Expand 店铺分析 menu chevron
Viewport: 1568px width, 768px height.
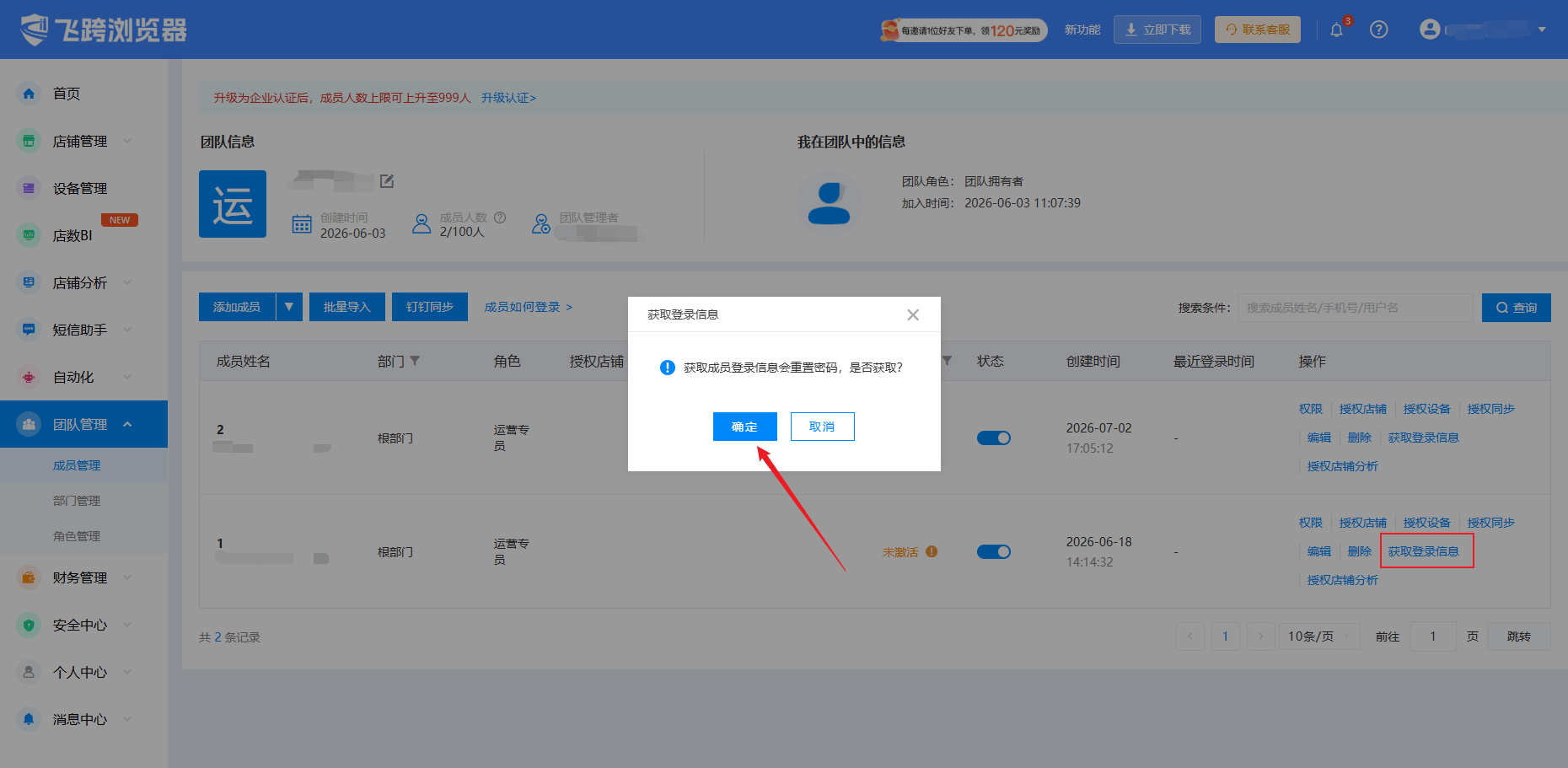[127, 282]
